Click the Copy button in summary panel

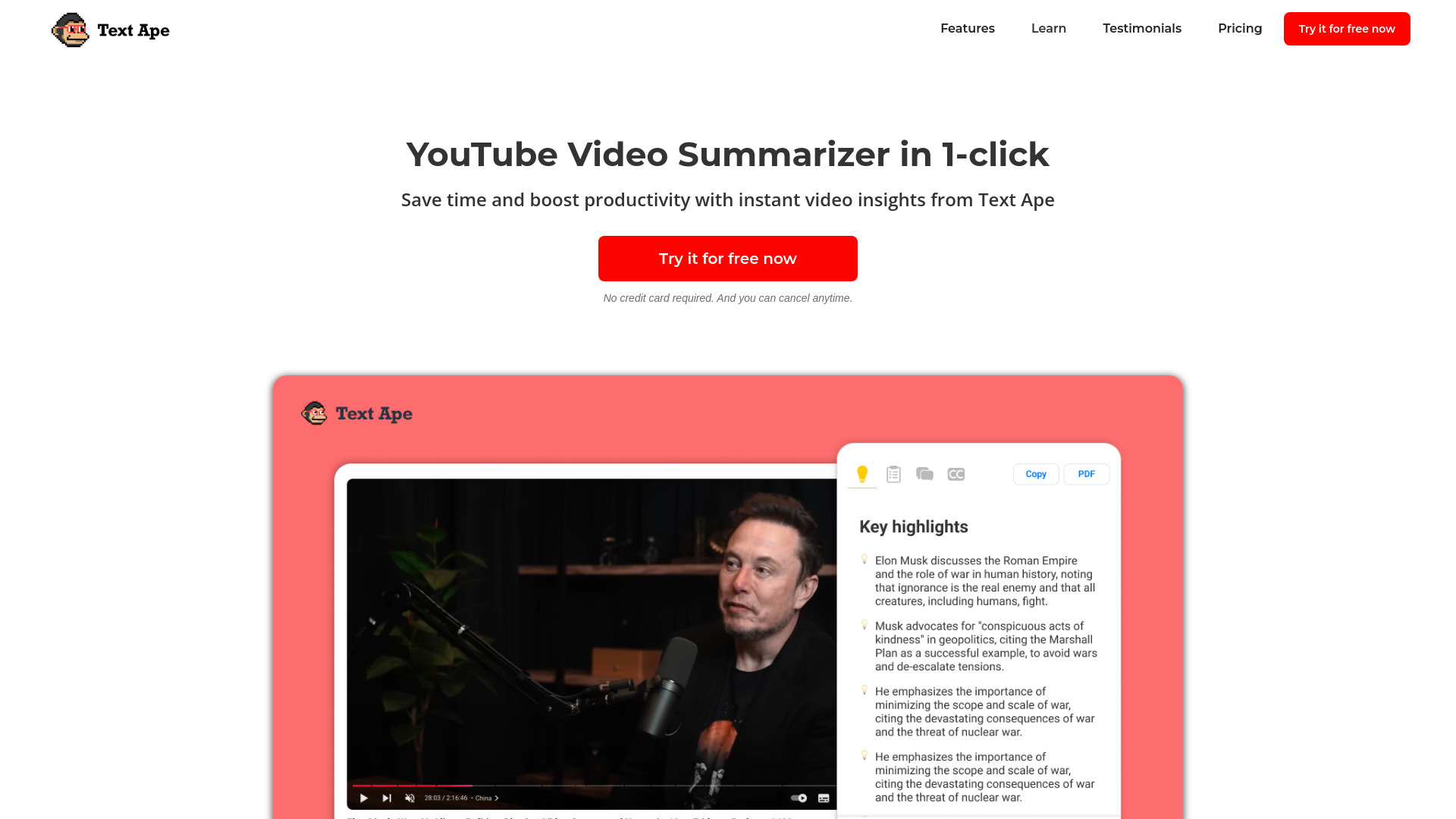click(1036, 474)
